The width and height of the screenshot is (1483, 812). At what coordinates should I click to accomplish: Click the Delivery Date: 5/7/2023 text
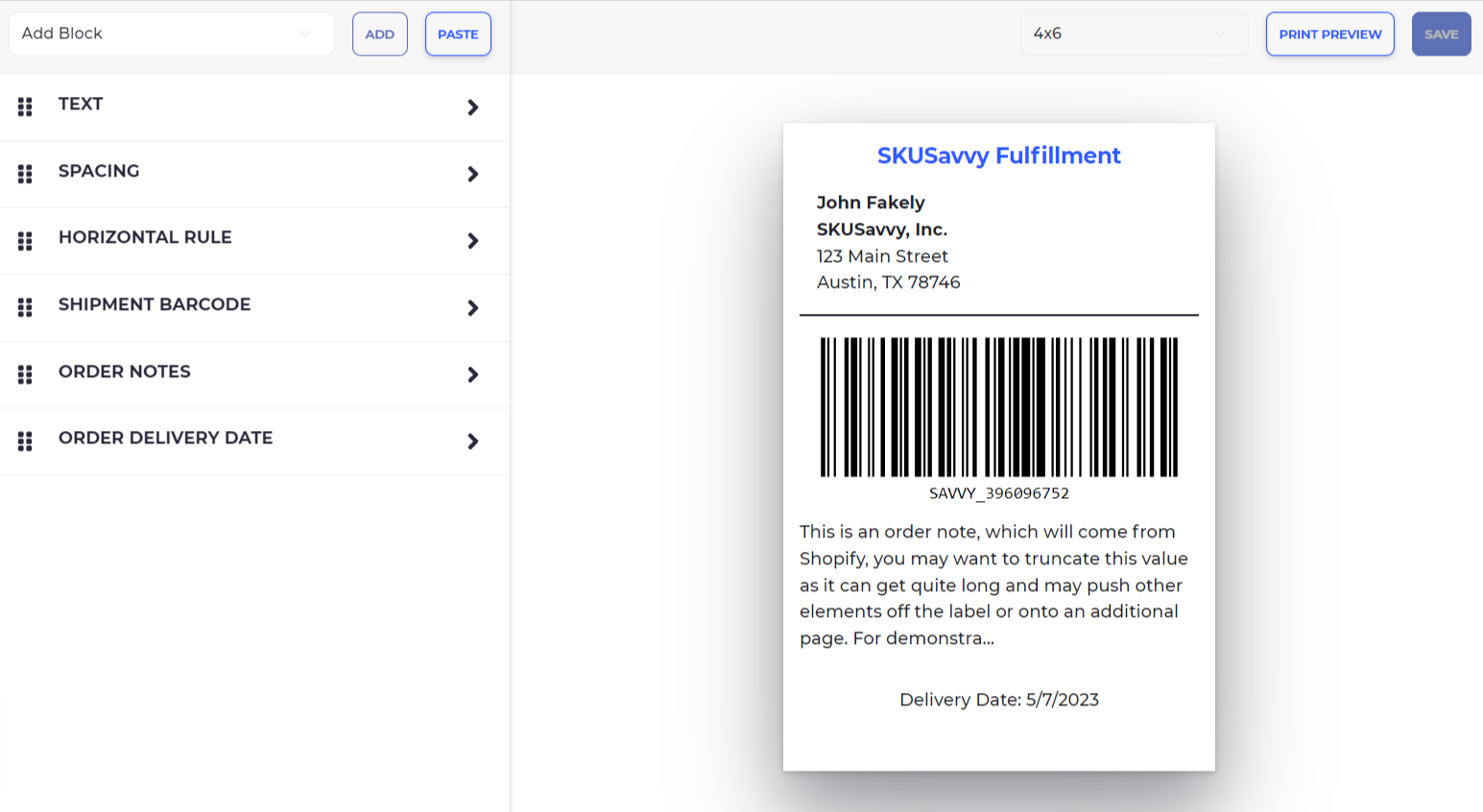click(999, 700)
